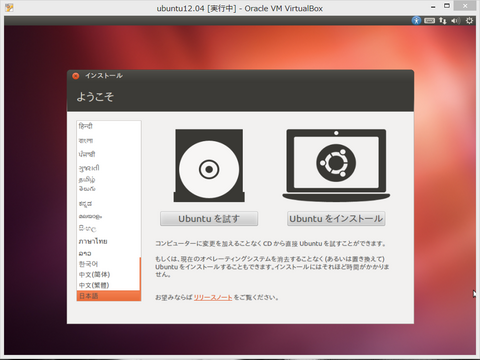Minimize the VirtualBox window
The height and width of the screenshot is (360, 480).
pos(433,6)
